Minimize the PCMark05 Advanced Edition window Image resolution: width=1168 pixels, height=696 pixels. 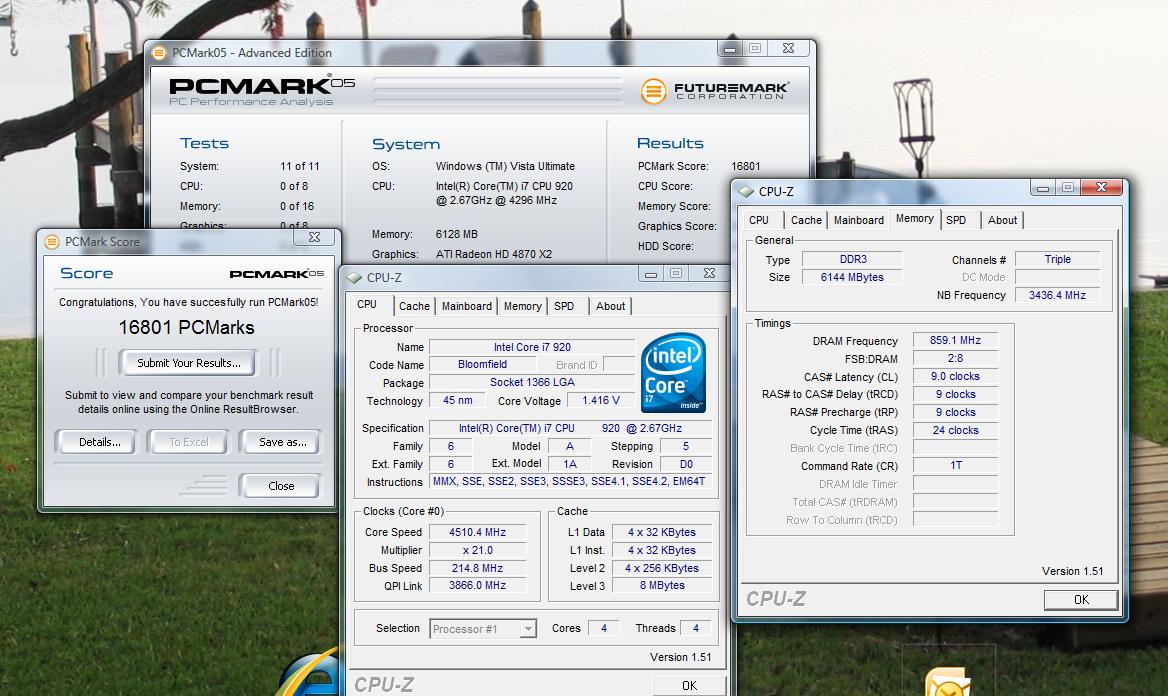[x=730, y=48]
